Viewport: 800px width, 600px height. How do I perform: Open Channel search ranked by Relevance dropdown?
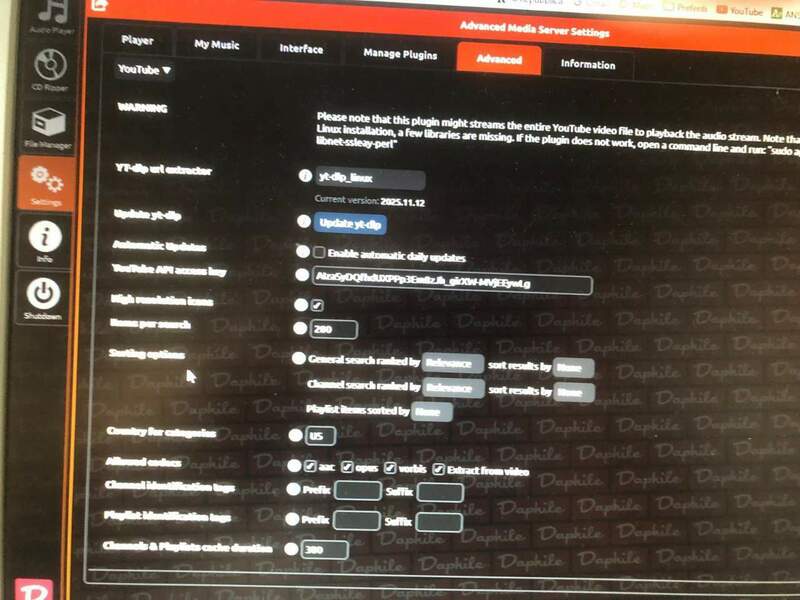tap(452, 388)
